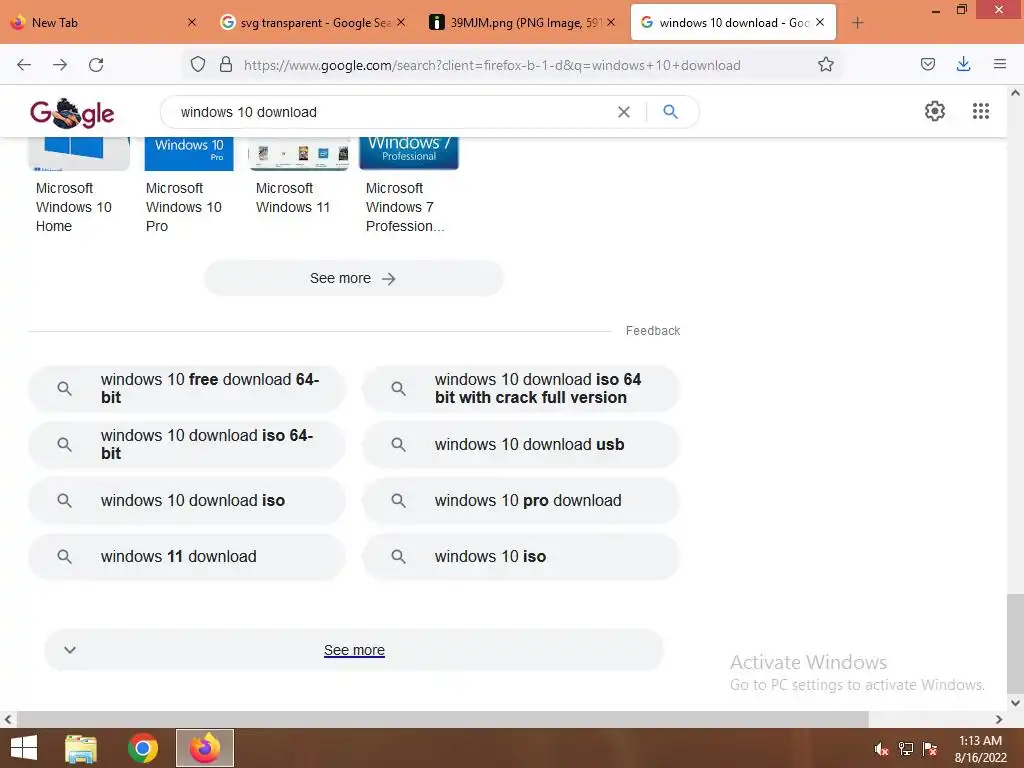Open Google quick settings gear
The height and width of the screenshot is (768, 1024).
pyautogui.click(x=935, y=111)
